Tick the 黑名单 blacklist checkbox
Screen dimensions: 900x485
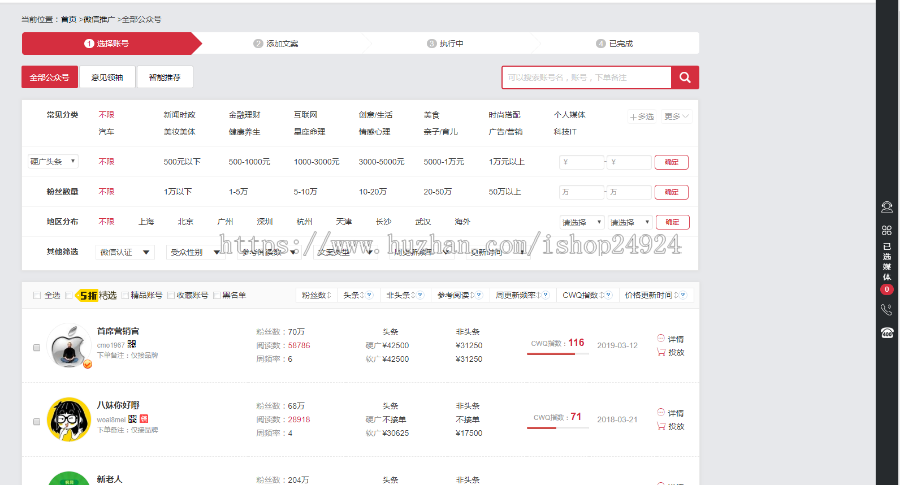217,296
